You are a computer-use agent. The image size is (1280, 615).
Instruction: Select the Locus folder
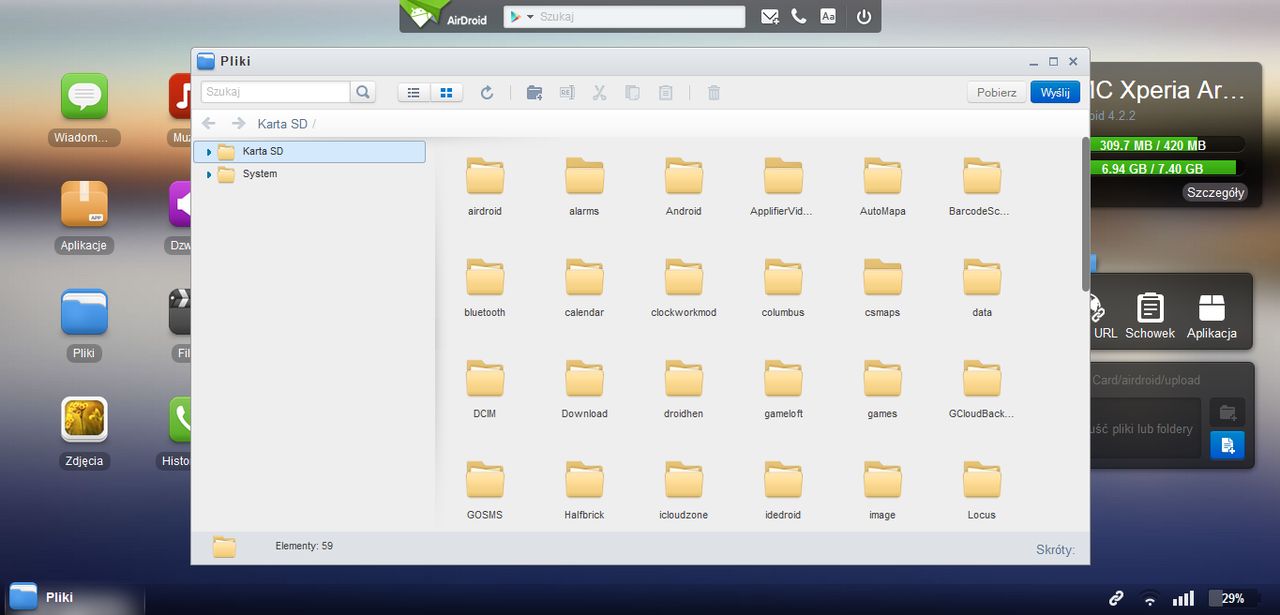982,489
